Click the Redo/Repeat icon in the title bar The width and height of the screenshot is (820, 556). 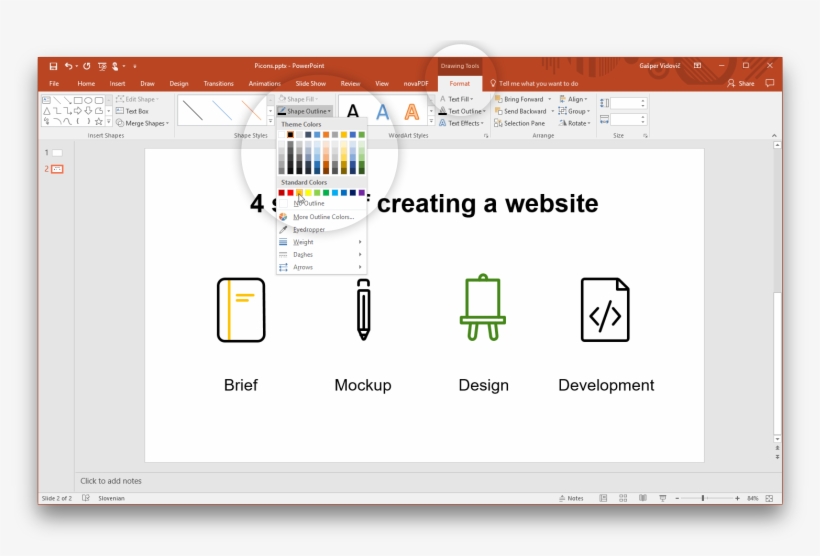[x=86, y=66]
